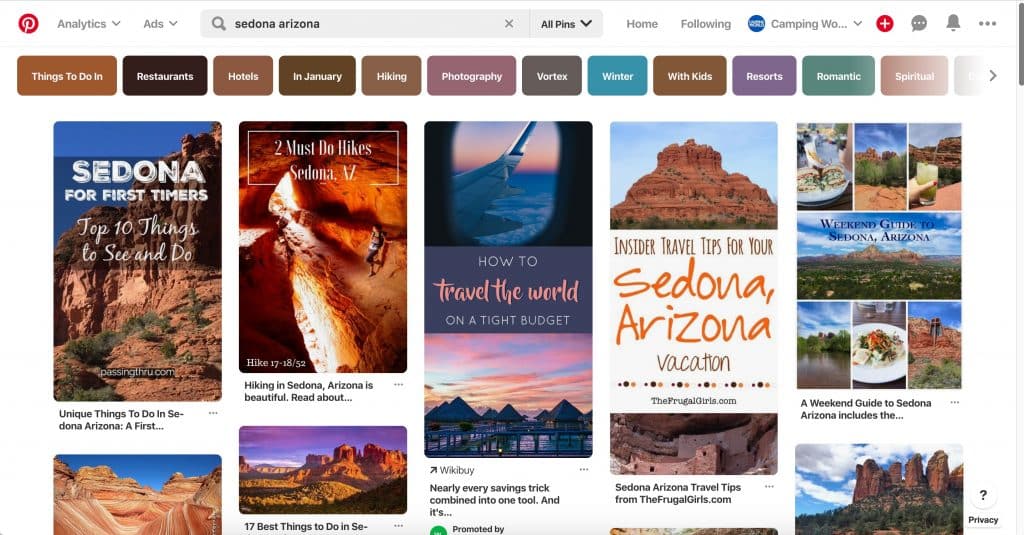
Task: Expand the Ads dropdown menu
Action: (160, 24)
